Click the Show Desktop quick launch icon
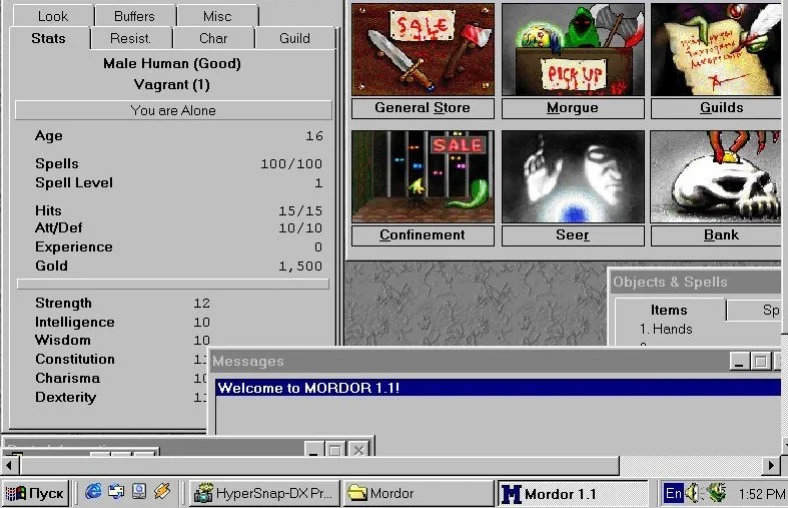The width and height of the screenshot is (788, 508). [x=116, y=491]
